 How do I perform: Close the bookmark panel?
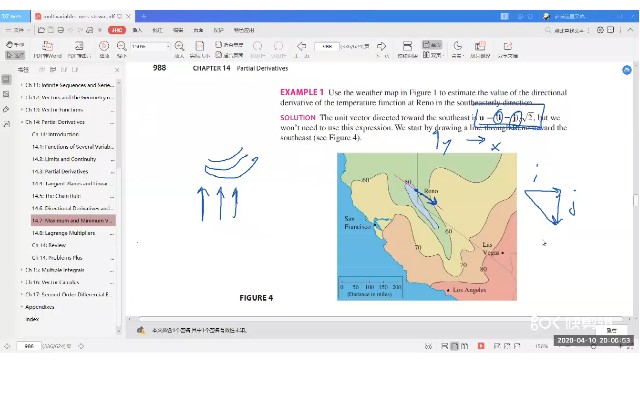pos(117,70)
